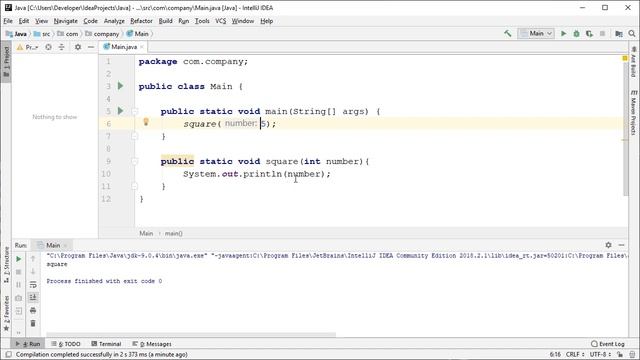Collapse all in the Project panel
Viewport: 640px width, 360px height.
click(x=61, y=47)
